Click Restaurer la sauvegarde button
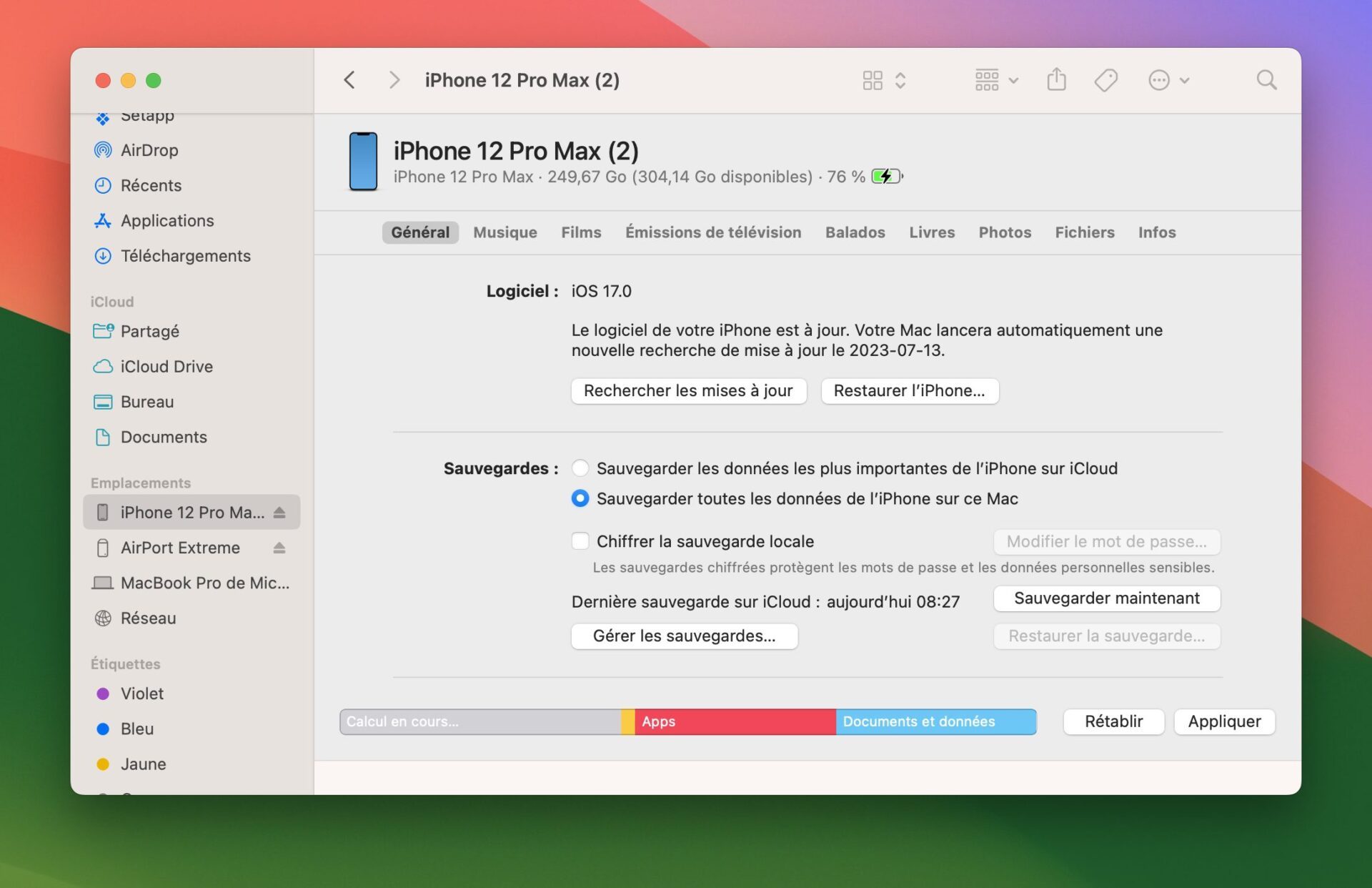 click(1106, 636)
